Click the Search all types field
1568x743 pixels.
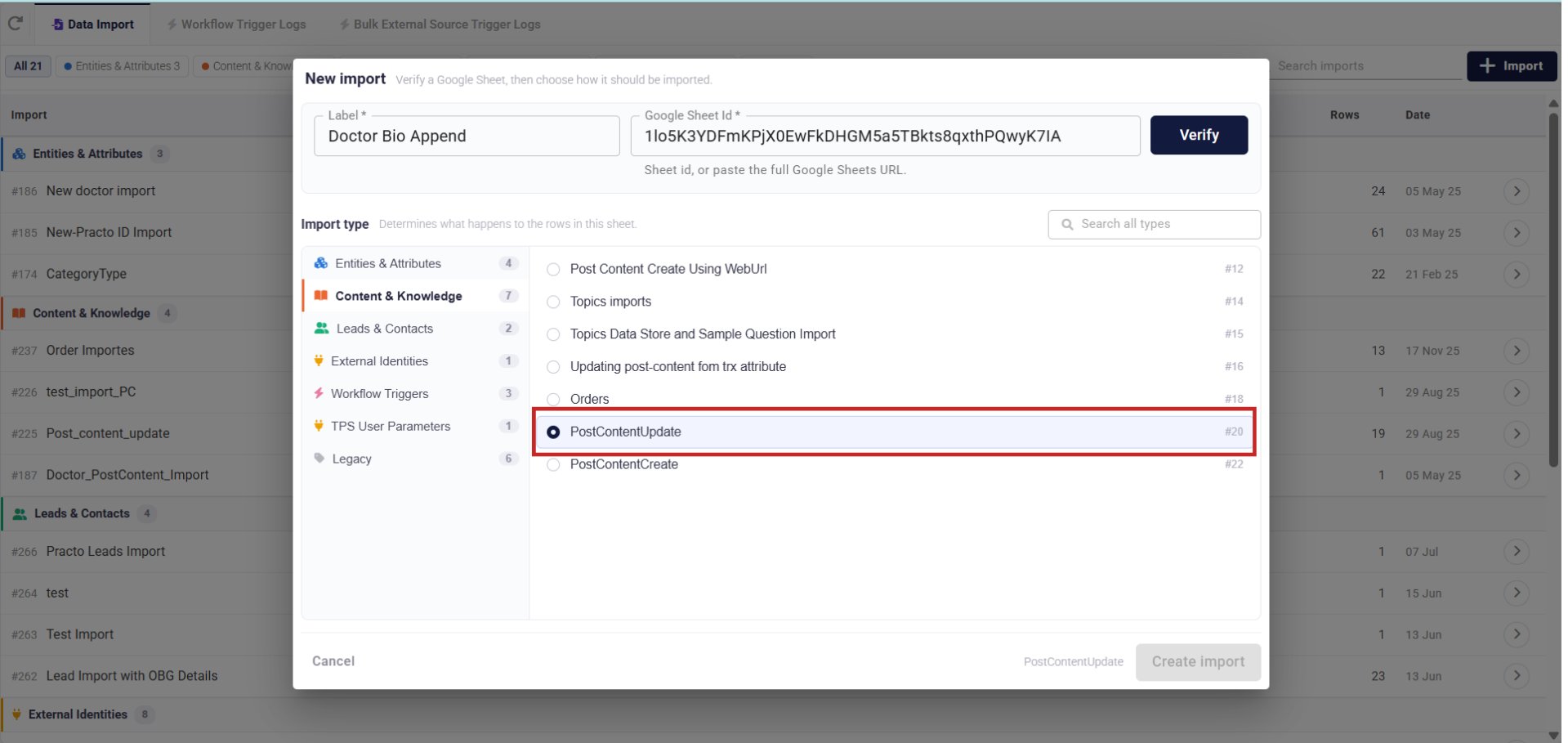point(1154,224)
